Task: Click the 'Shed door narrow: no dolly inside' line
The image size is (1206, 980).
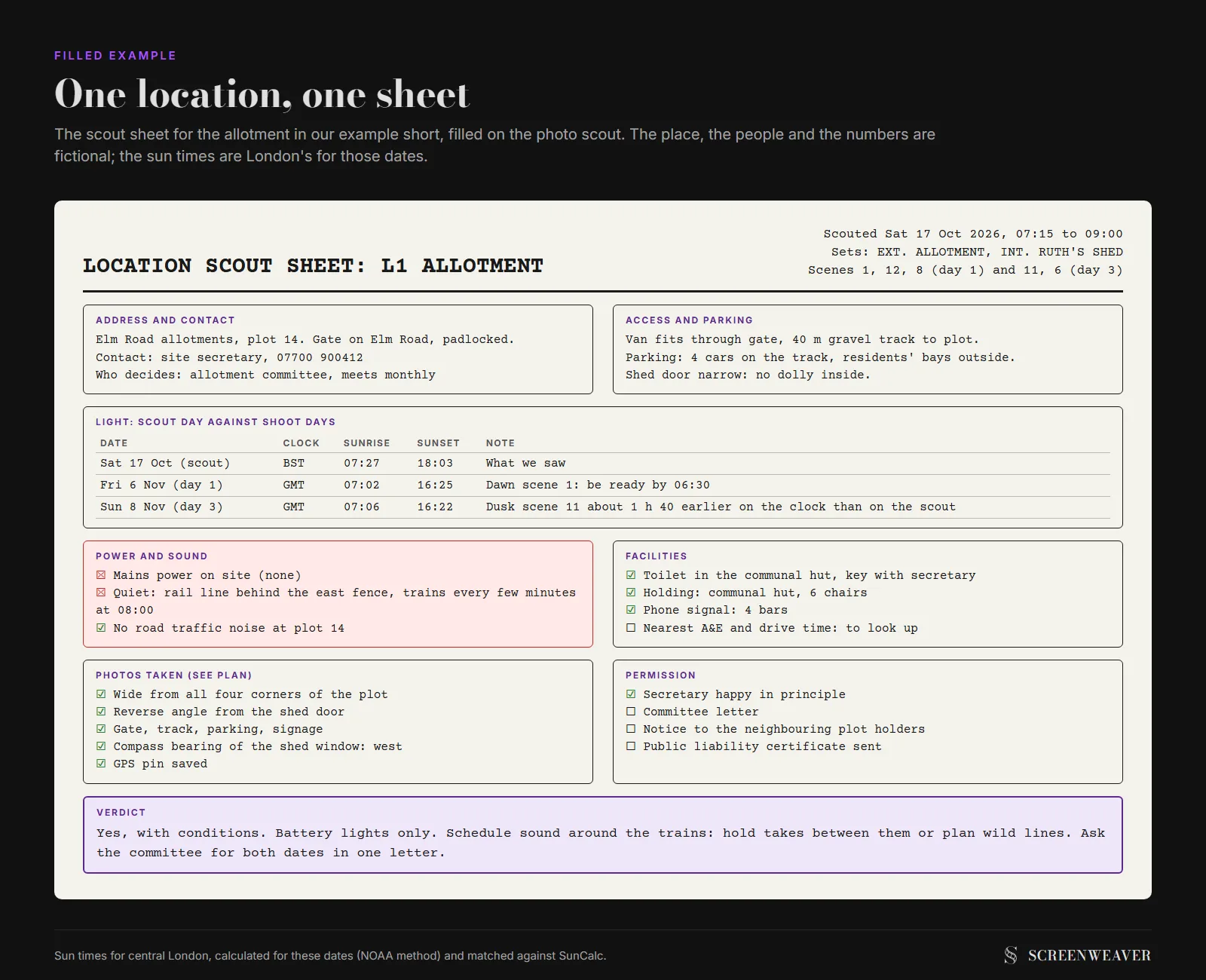Action: pyautogui.click(x=748, y=375)
